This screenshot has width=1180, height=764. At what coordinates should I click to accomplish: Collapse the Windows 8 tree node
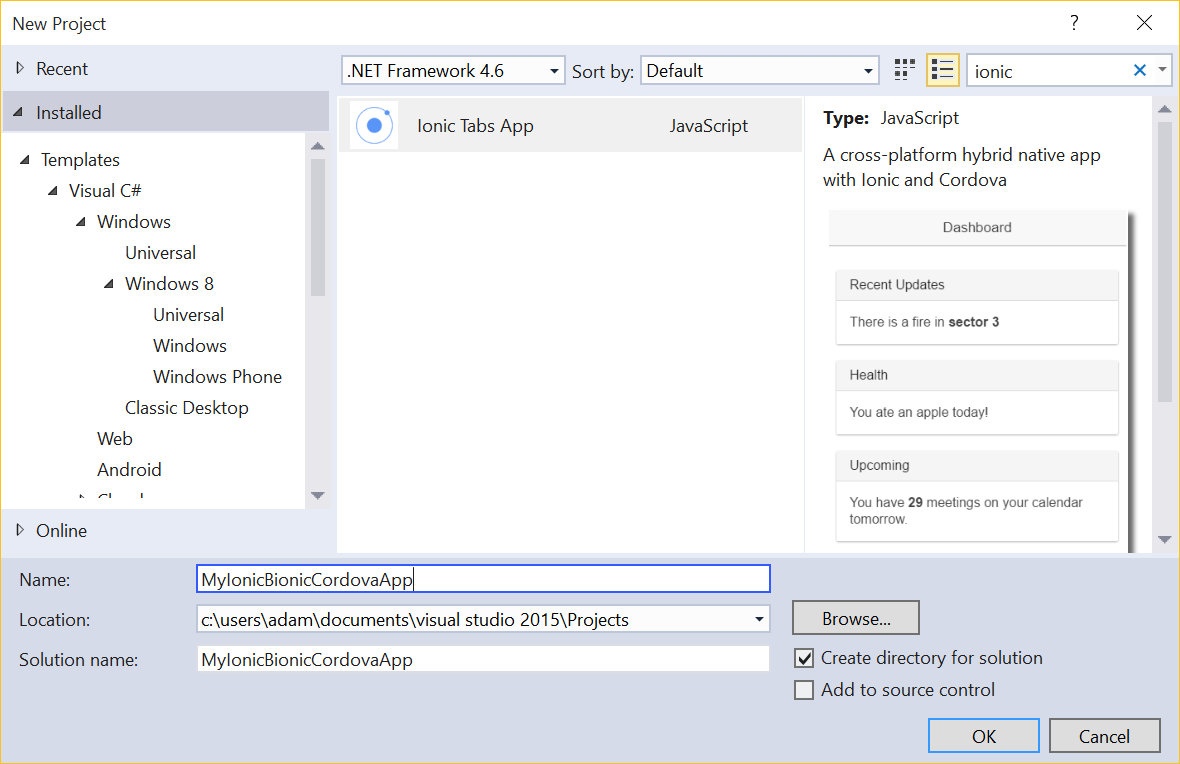(109, 284)
